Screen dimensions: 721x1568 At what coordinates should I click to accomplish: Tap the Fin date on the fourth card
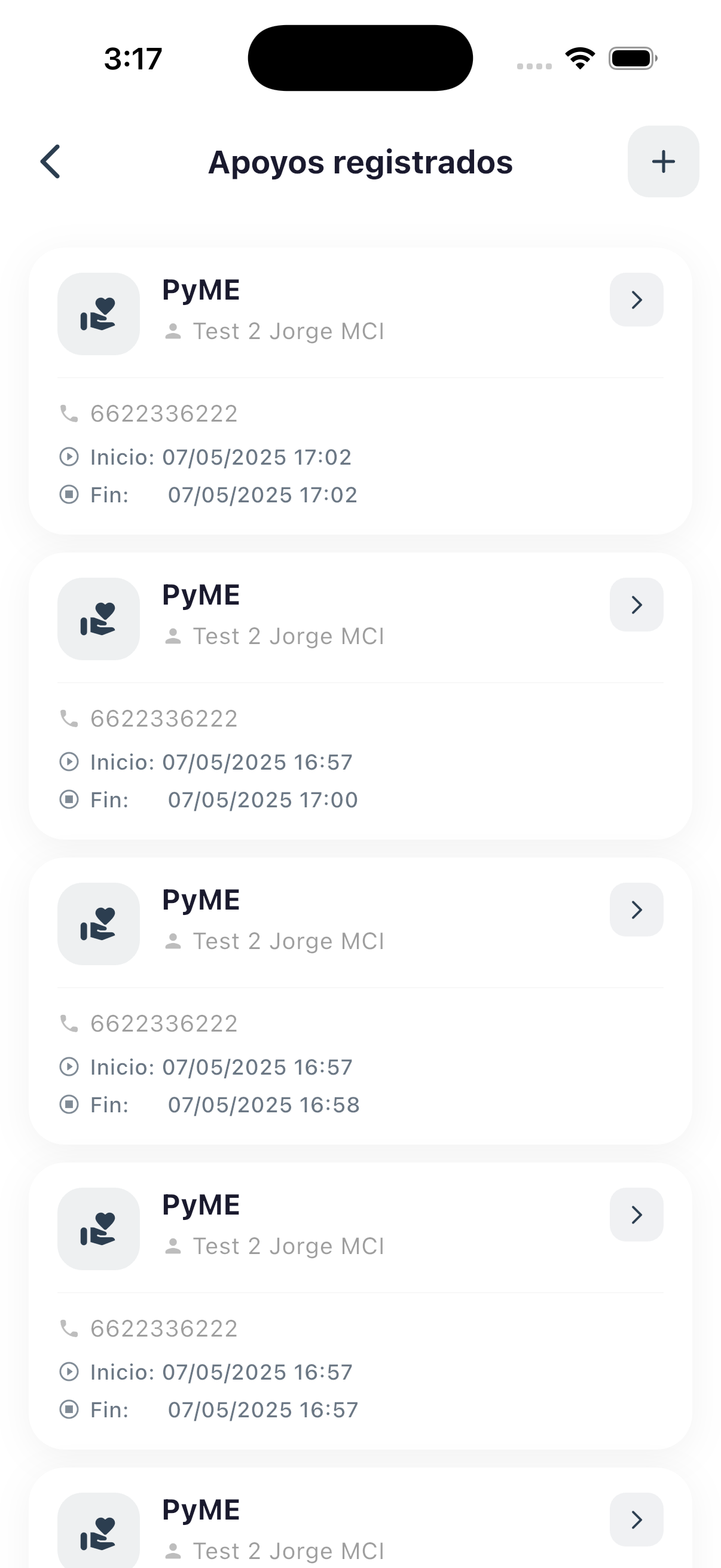pyautogui.click(x=263, y=1409)
